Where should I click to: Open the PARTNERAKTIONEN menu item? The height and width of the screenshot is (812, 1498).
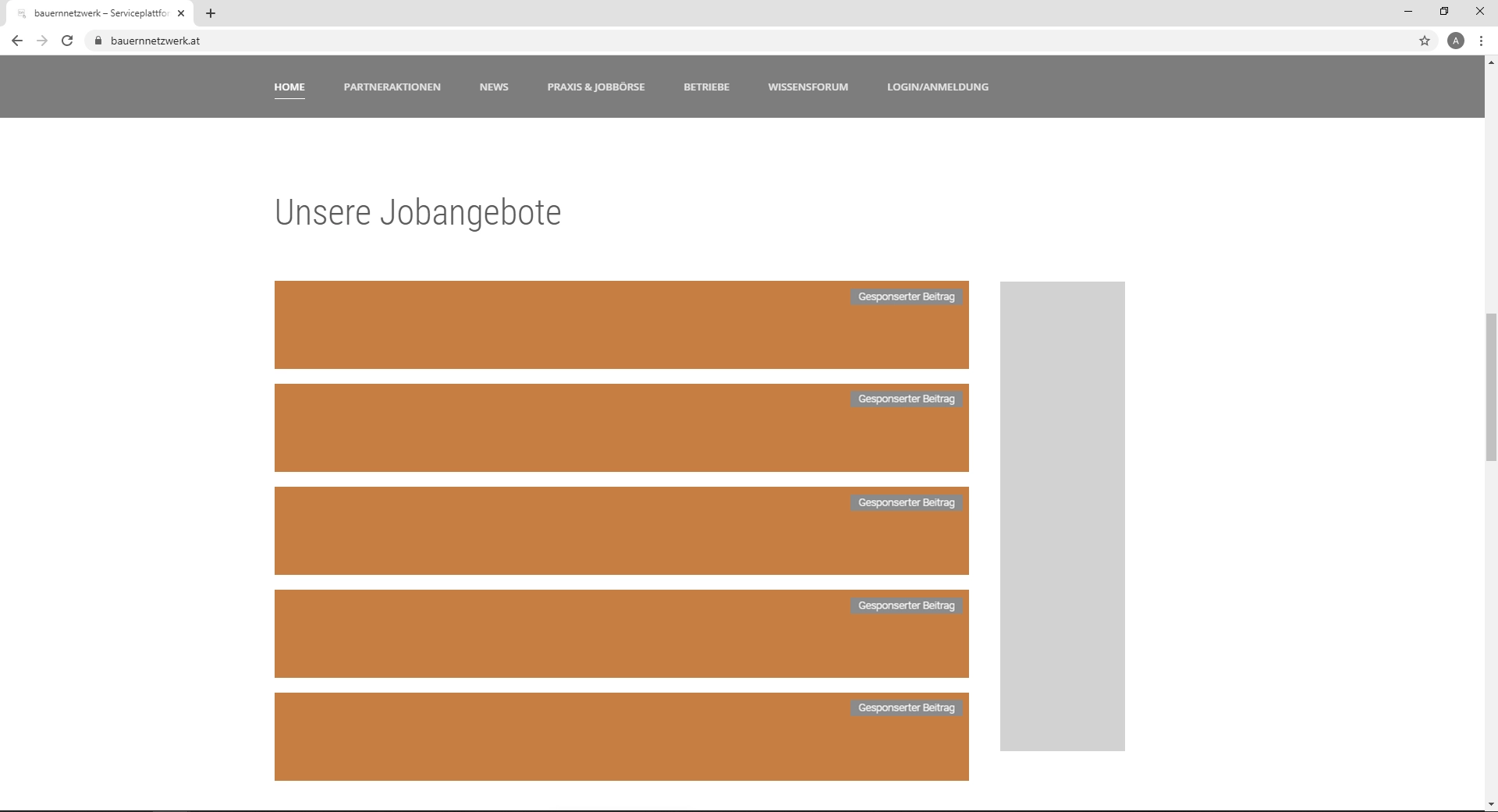coord(392,87)
